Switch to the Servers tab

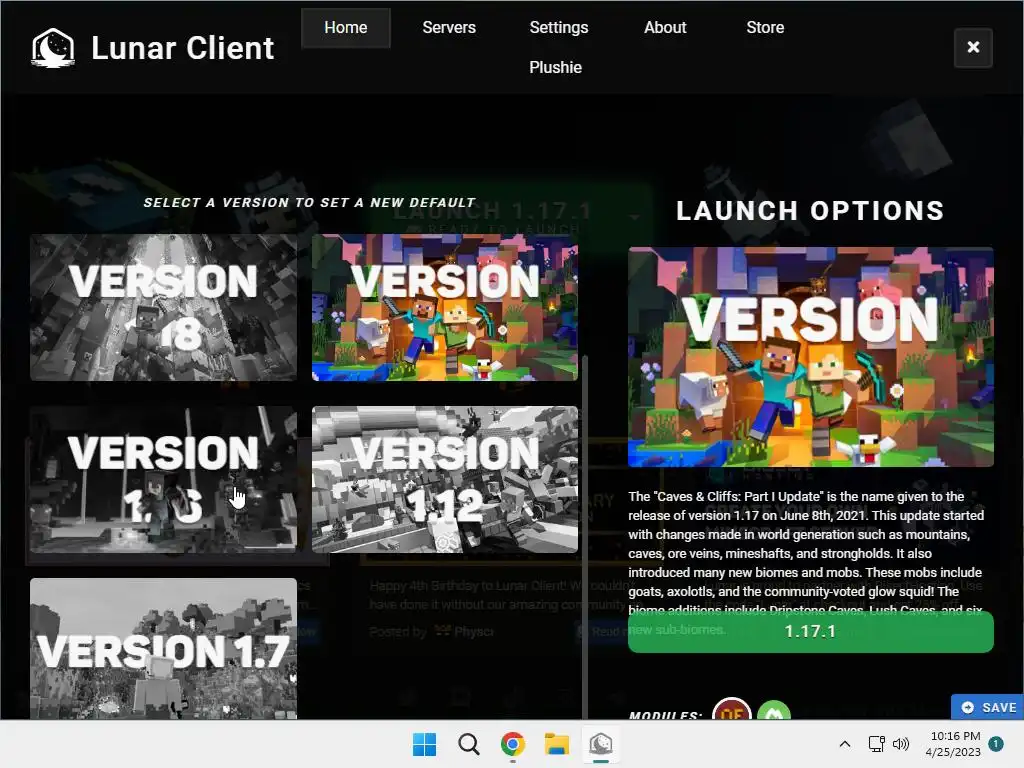click(449, 27)
